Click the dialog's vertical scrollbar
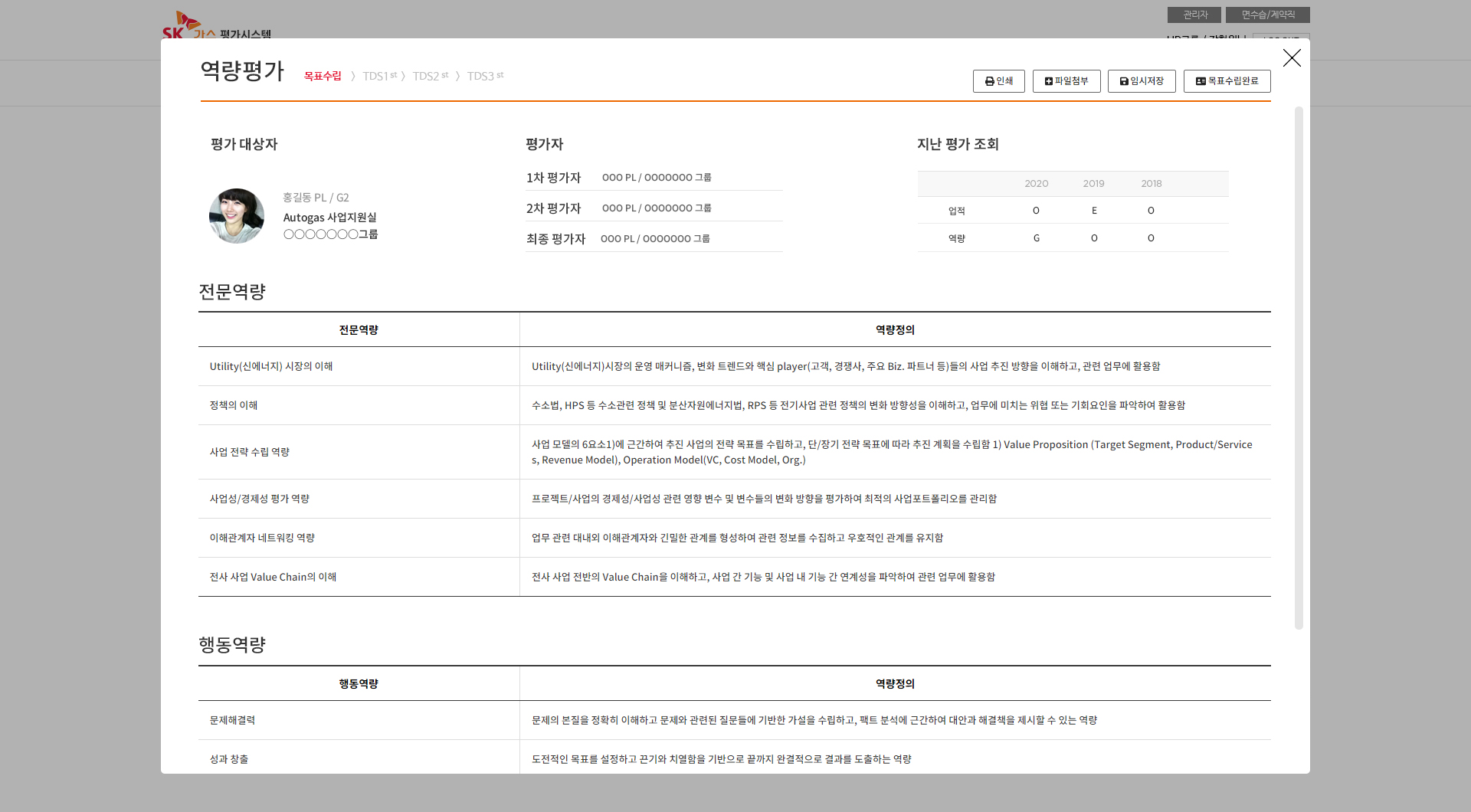The width and height of the screenshot is (1471, 812). pos(1299,368)
